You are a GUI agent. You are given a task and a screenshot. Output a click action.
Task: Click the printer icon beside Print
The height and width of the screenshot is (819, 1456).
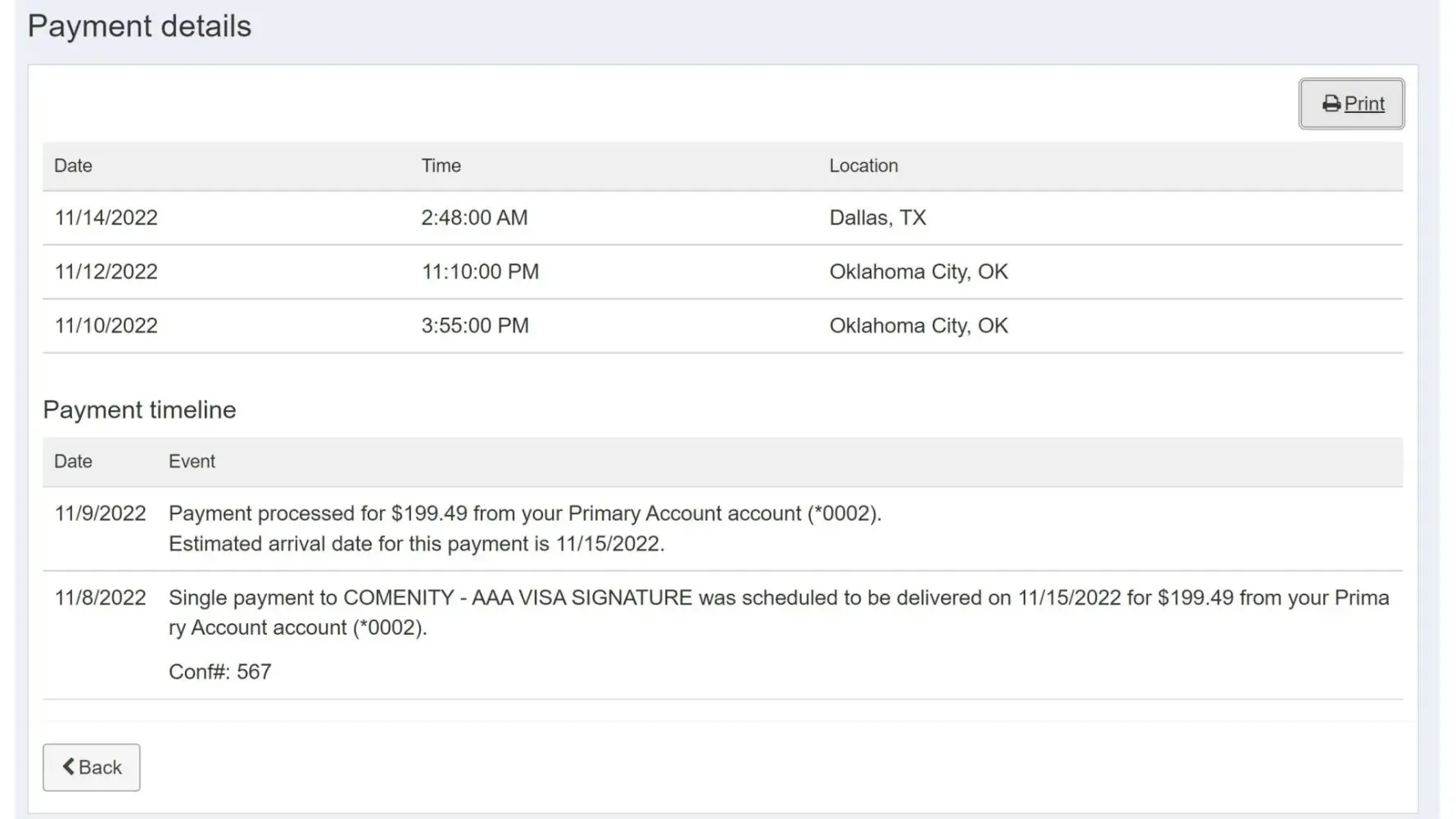1332,104
